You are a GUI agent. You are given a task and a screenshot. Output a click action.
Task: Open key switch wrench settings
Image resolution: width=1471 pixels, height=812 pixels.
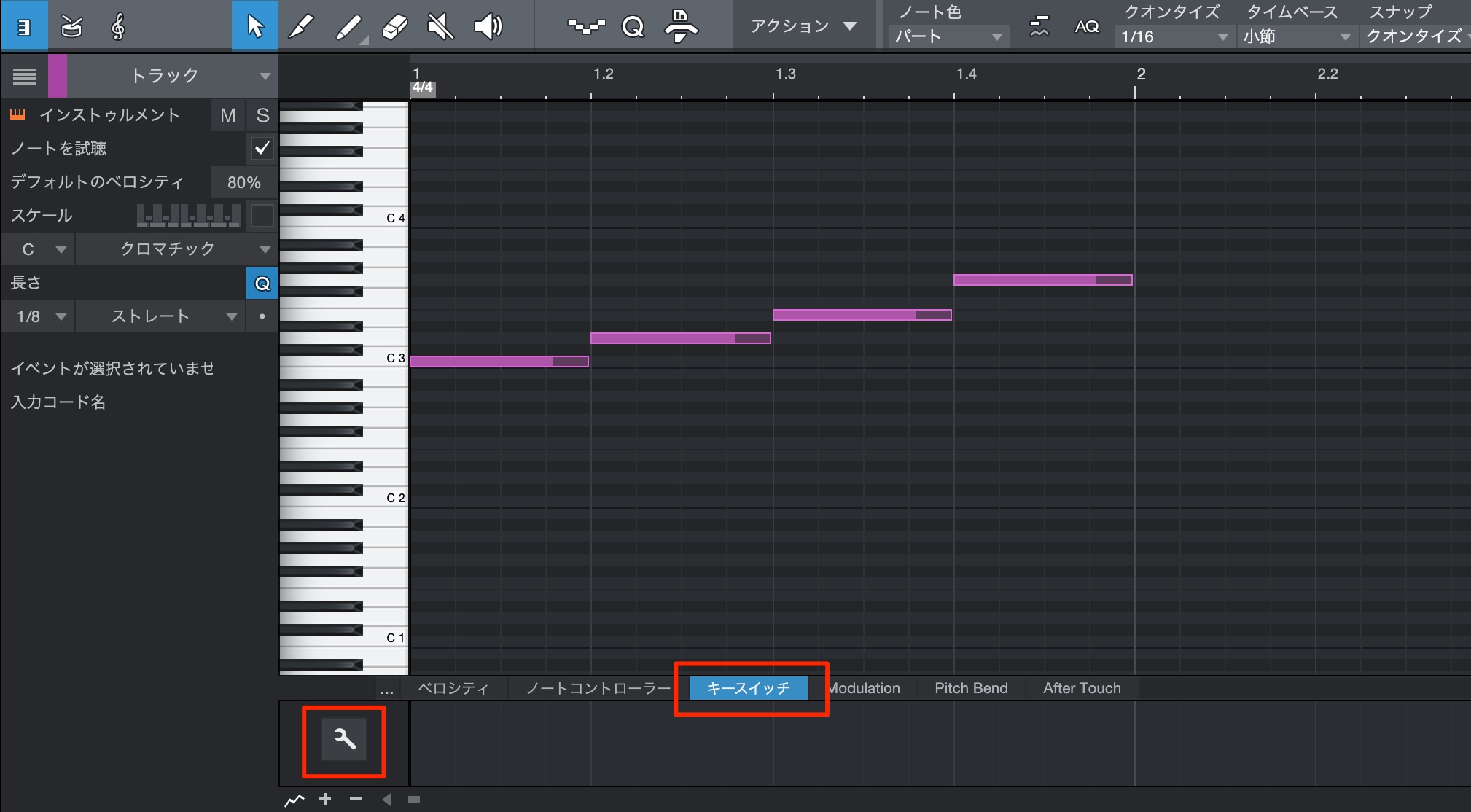(x=344, y=740)
